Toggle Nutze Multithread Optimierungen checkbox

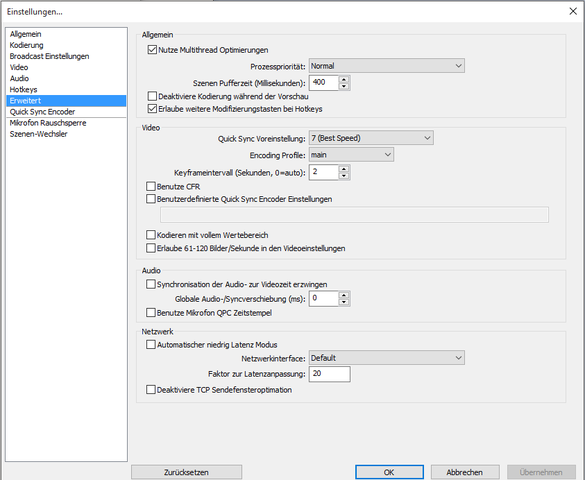152,50
